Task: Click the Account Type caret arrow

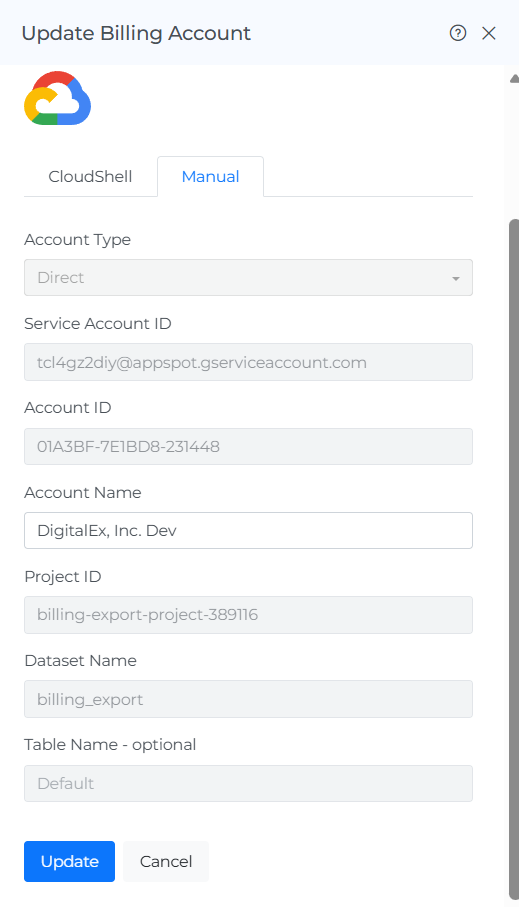Action: [x=456, y=279]
